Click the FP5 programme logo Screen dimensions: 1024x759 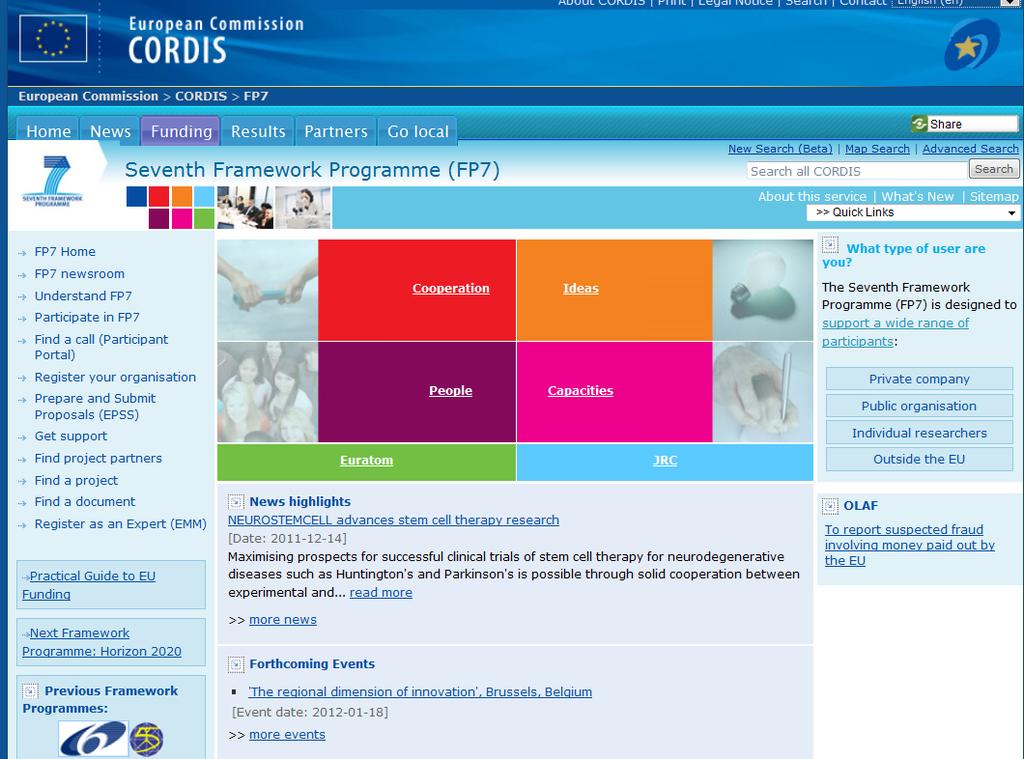point(146,739)
